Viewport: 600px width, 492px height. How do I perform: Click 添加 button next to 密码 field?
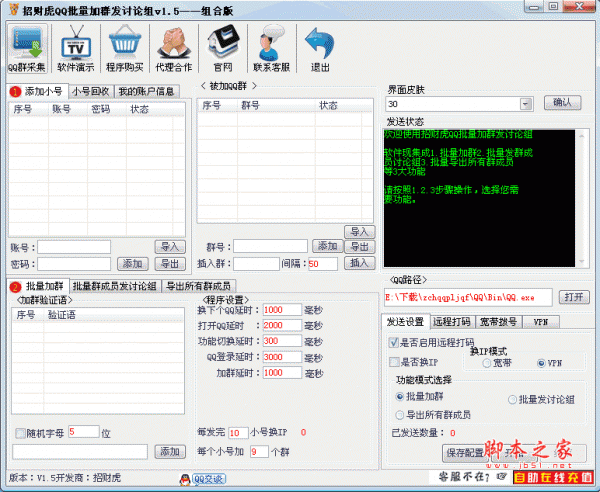(x=132, y=264)
